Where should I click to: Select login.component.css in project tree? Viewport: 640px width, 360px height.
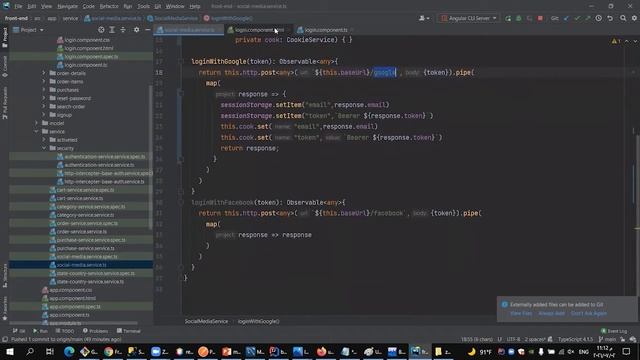(x=87, y=40)
